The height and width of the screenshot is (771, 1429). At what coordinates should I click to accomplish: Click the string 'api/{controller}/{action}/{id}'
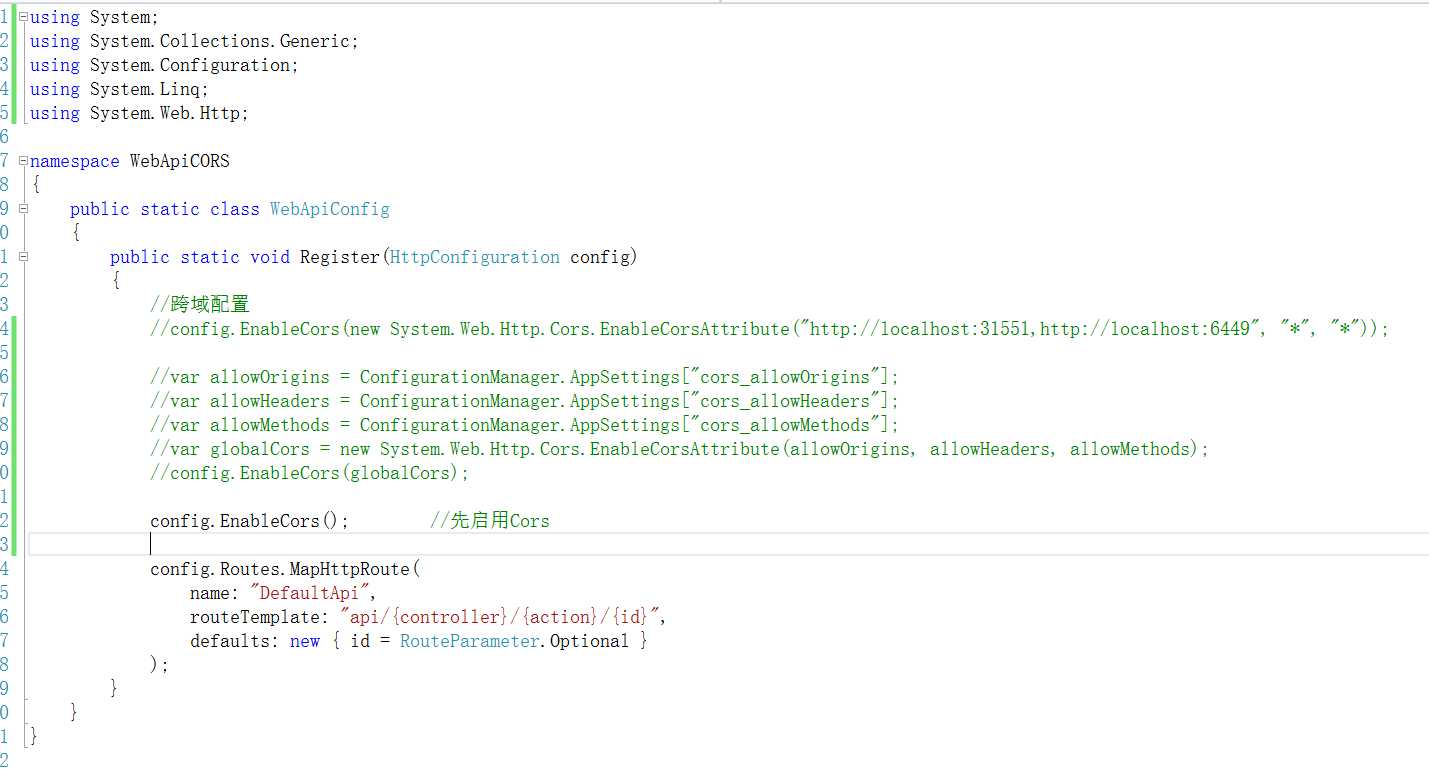click(500, 617)
